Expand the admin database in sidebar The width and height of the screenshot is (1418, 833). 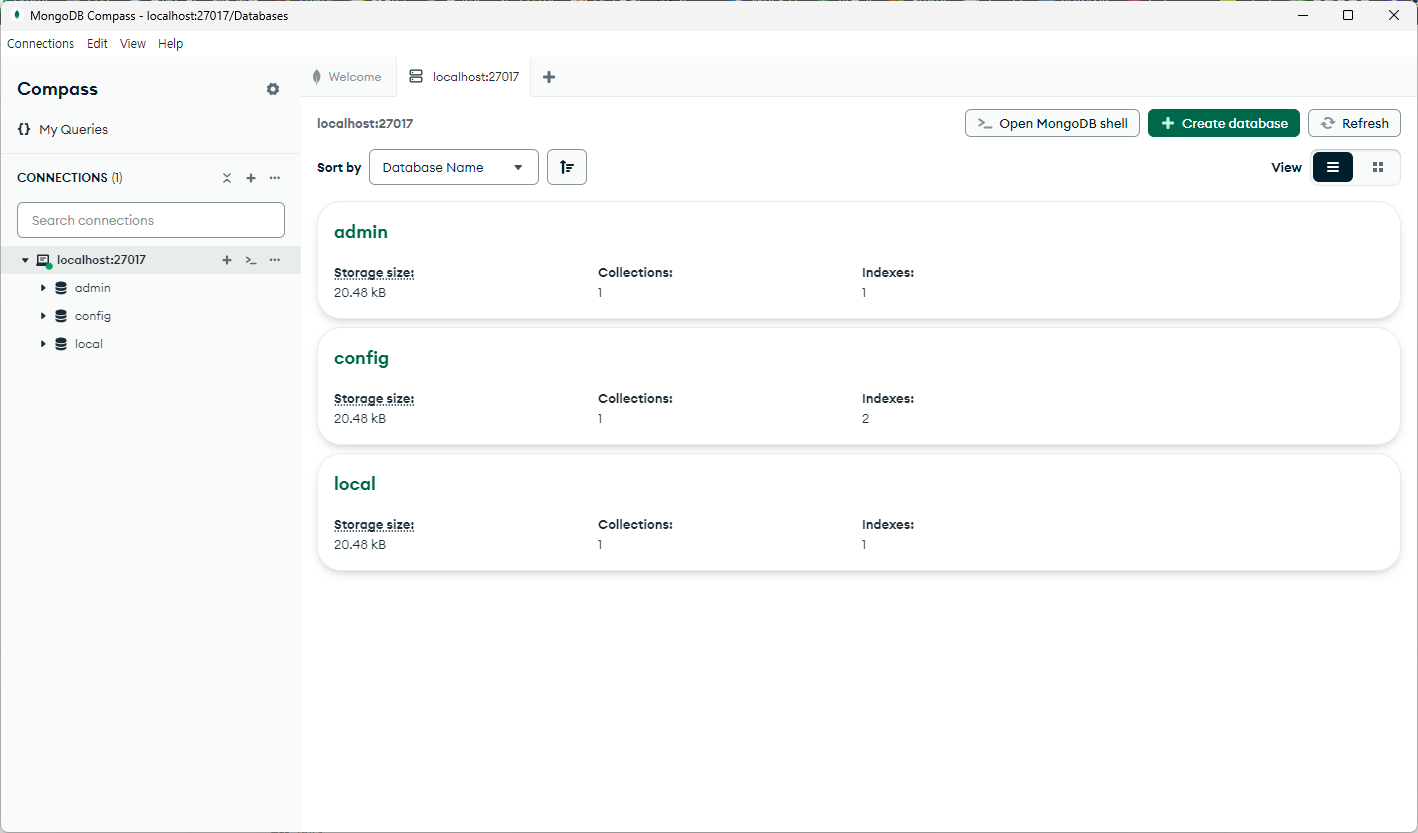pos(43,288)
